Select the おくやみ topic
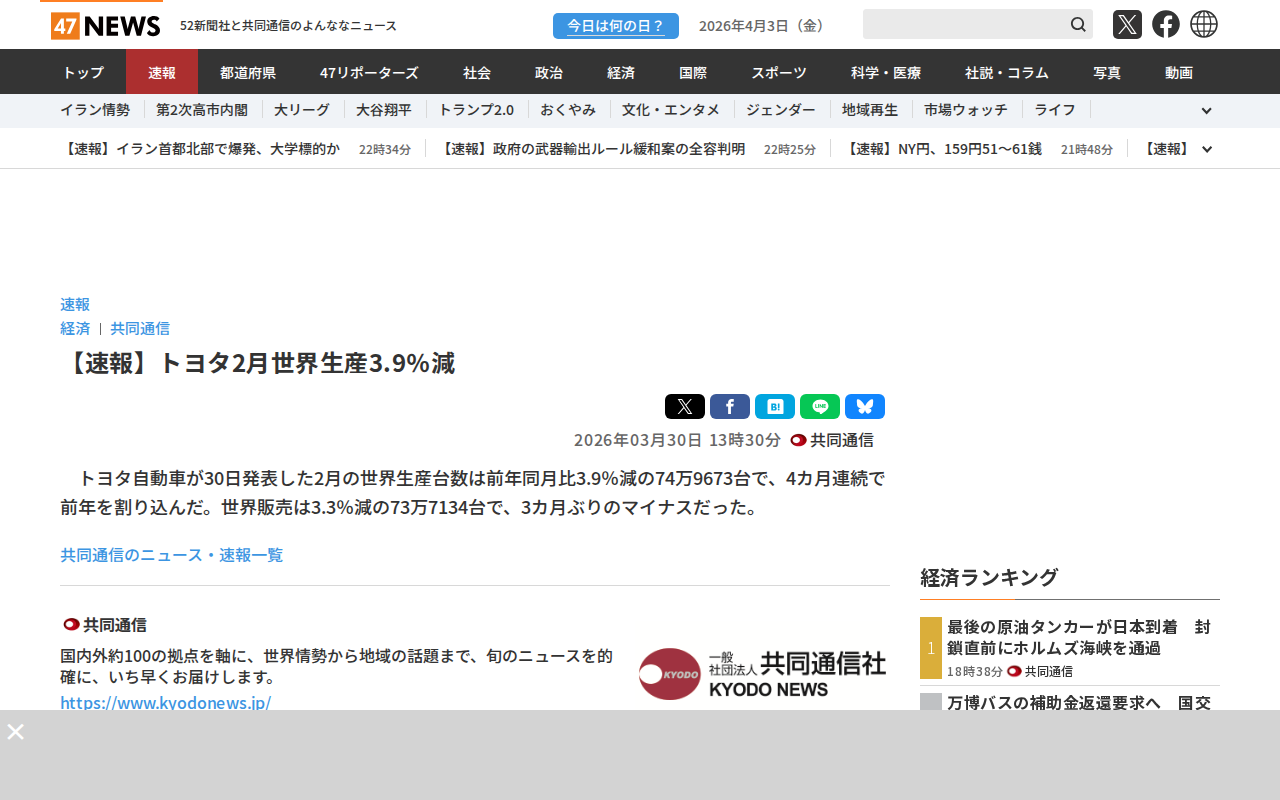This screenshot has height=800, width=1280. click(x=568, y=110)
